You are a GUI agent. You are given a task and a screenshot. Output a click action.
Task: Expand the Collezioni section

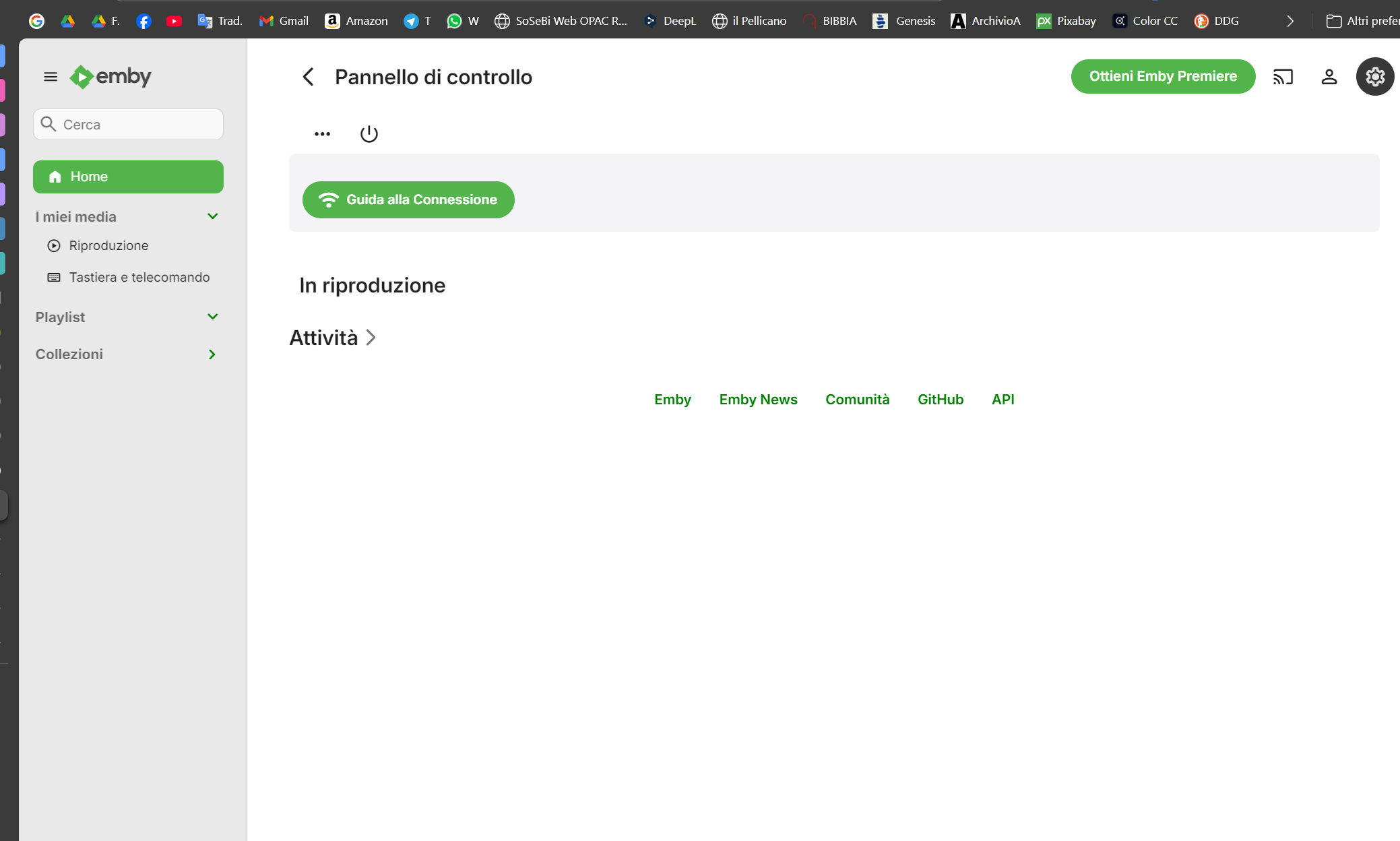coord(212,354)
